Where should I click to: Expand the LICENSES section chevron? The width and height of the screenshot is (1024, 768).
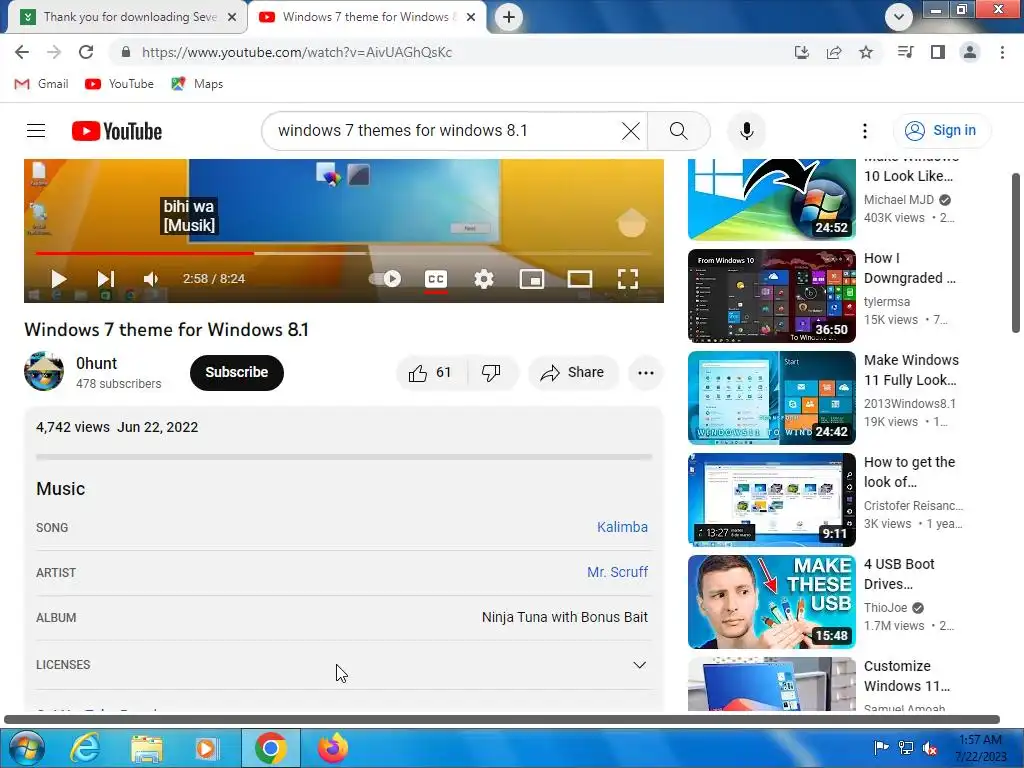click(639, 665)
